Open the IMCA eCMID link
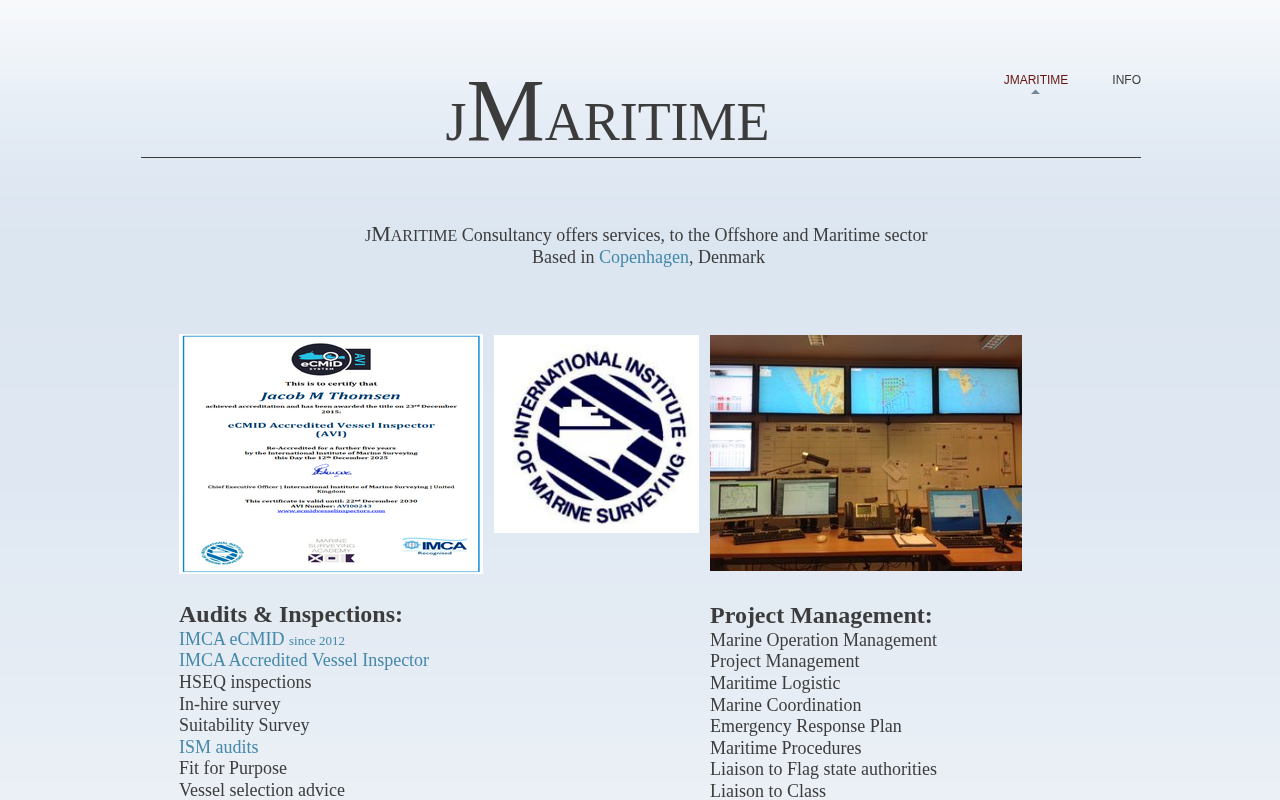Viewport: 1280px width, 800px height. point(232,639)
